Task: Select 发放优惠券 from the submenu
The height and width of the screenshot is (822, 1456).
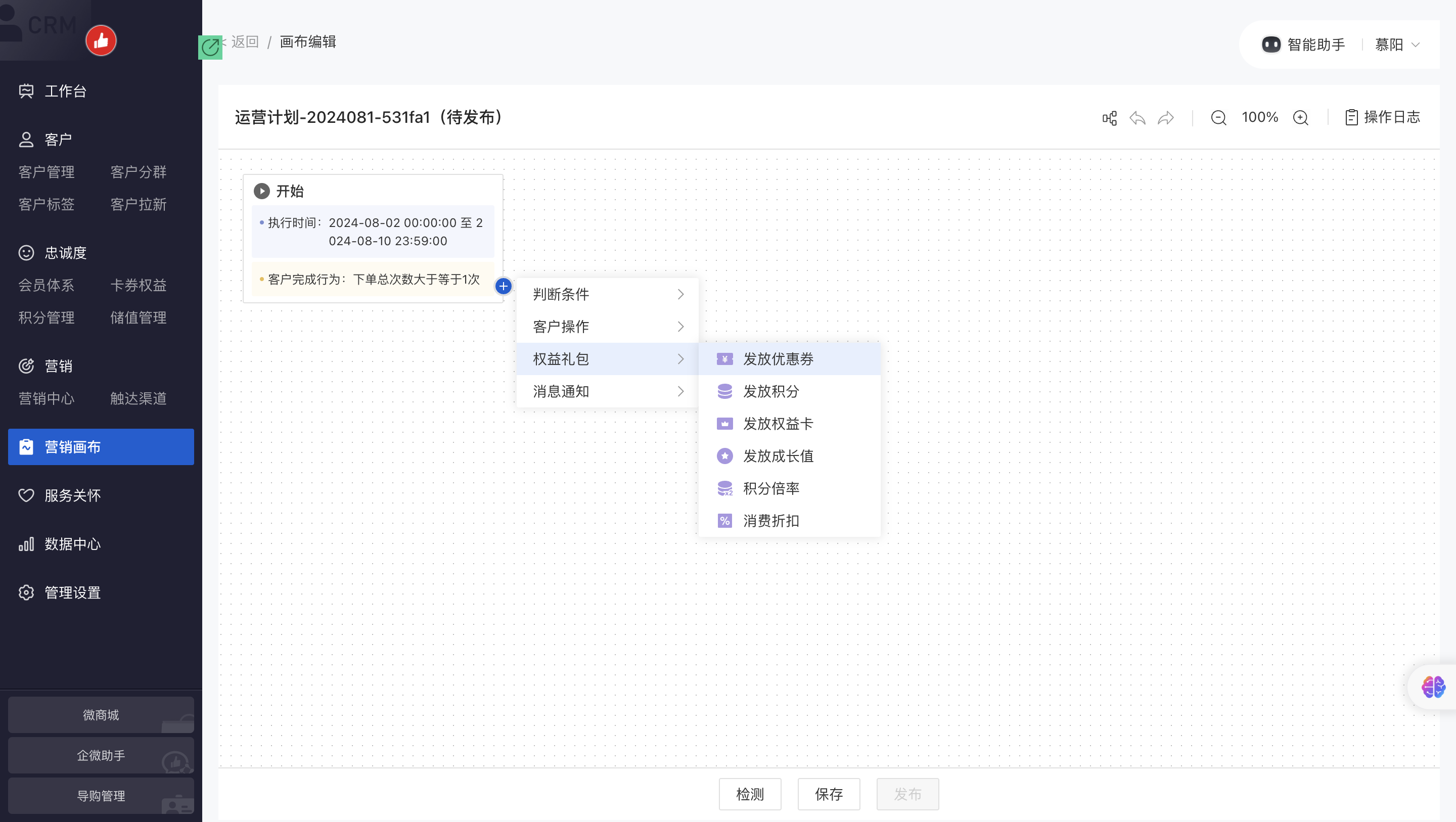Action: [x=778, y=359]
